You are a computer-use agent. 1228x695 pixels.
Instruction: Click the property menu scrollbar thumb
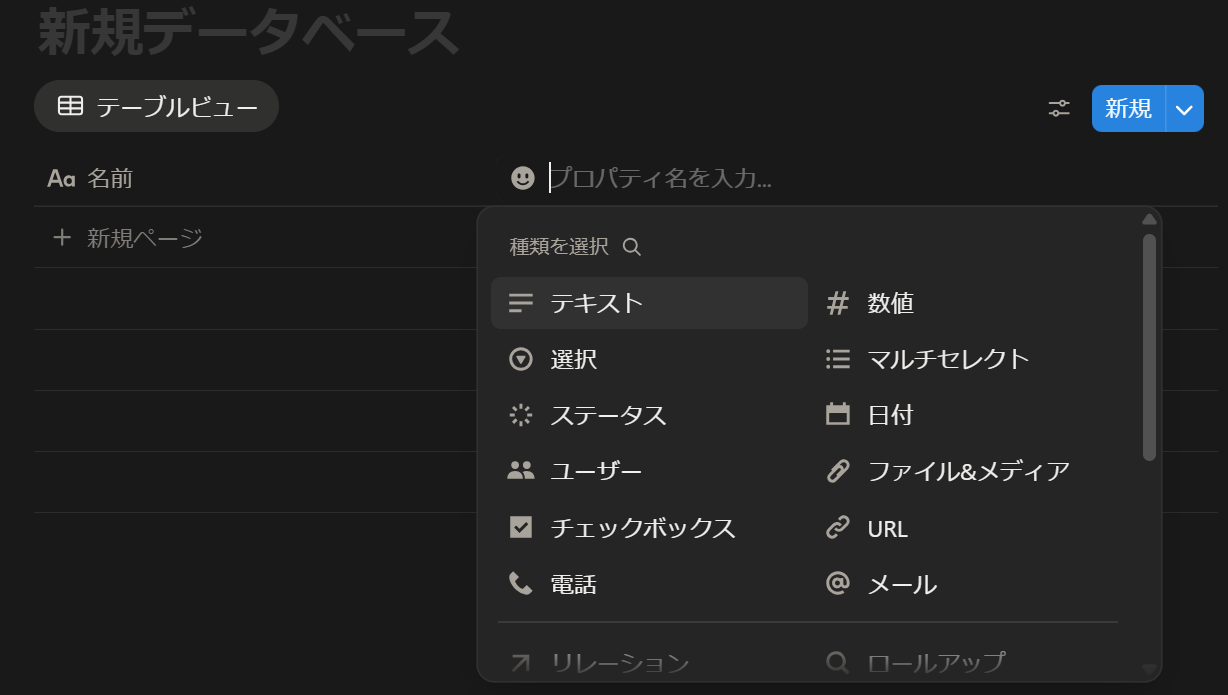1149,347
